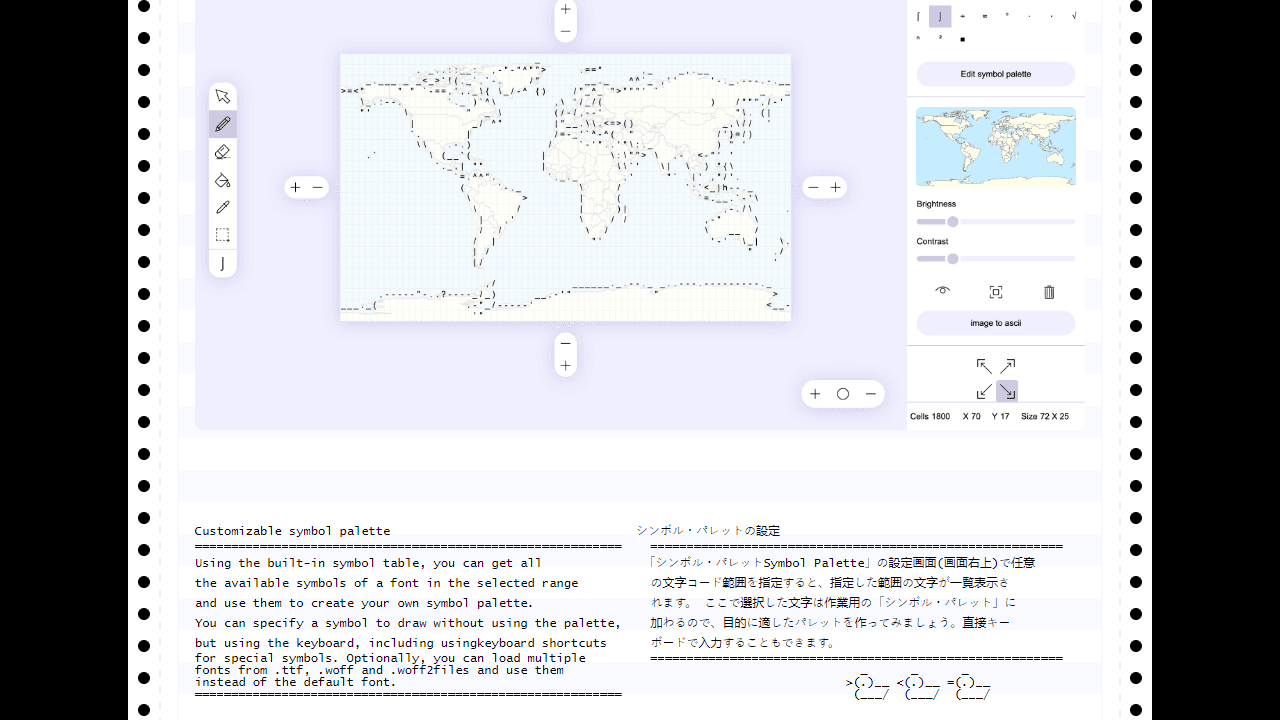
Task: Set resize anchor to bottom-left arrow
Action: pyautogui.click(x=984, y=391)
